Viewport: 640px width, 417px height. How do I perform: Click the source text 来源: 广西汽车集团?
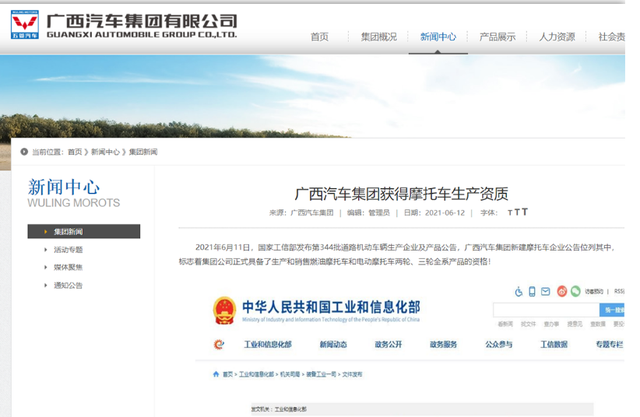[x=301, y=213]
